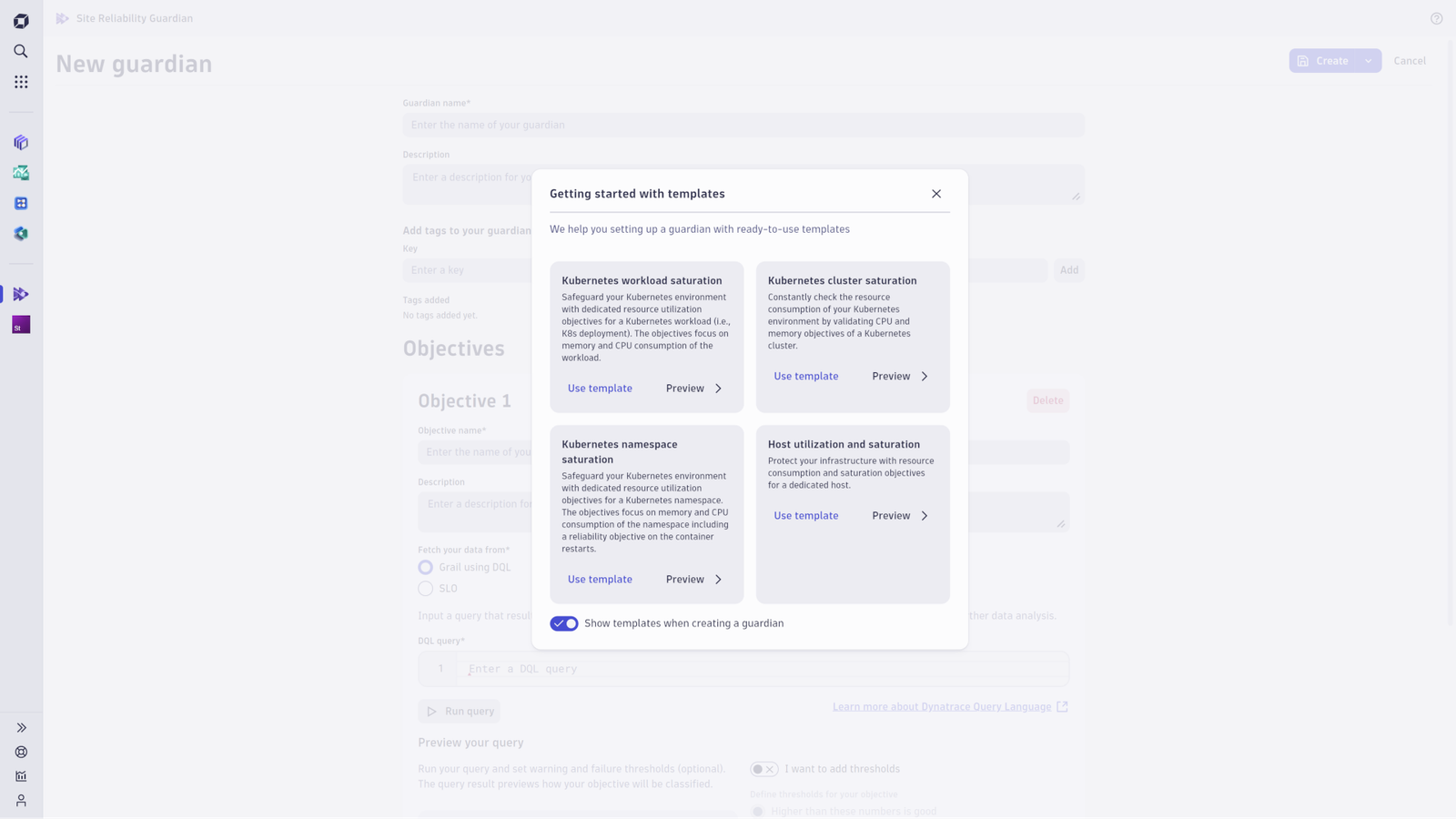Click Cancel in the page header
This screenshot has width=1456, height=819.
point(1410,61)
